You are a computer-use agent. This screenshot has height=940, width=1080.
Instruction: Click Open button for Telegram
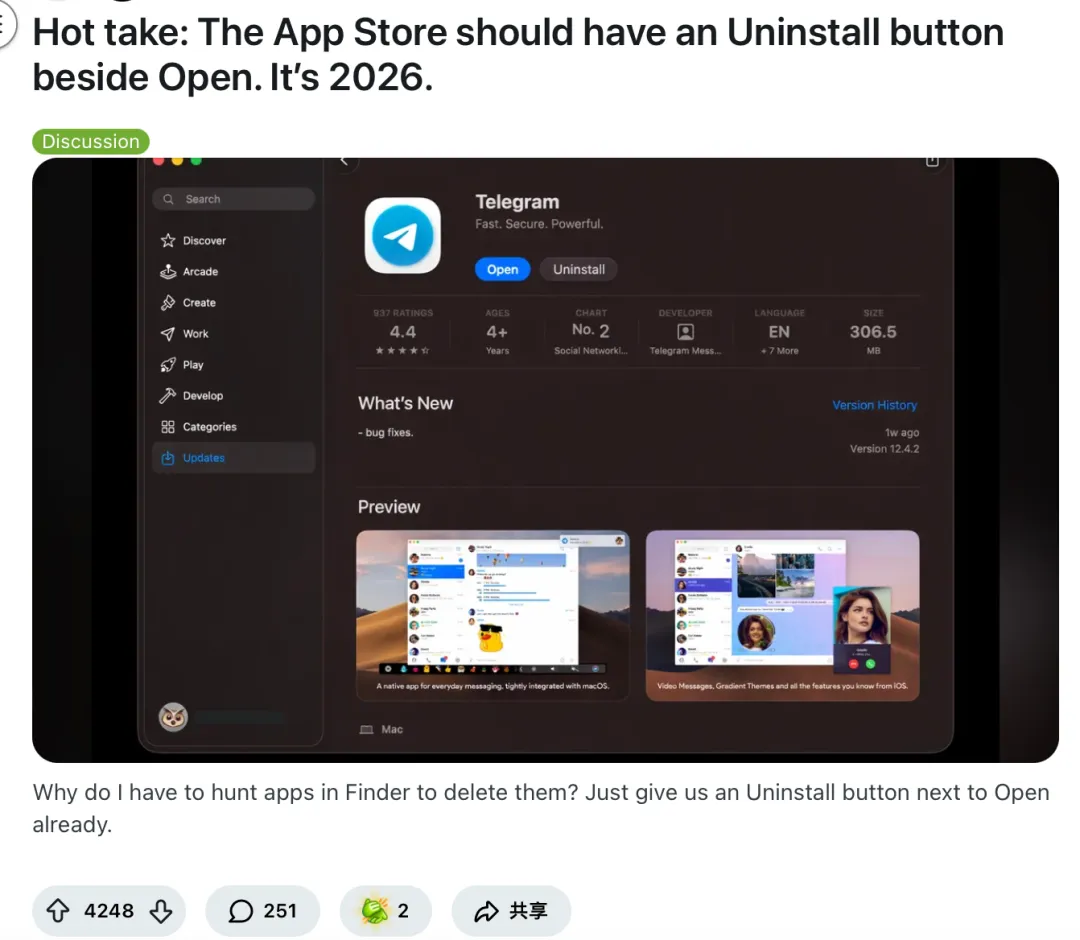(x=502, y=269)
